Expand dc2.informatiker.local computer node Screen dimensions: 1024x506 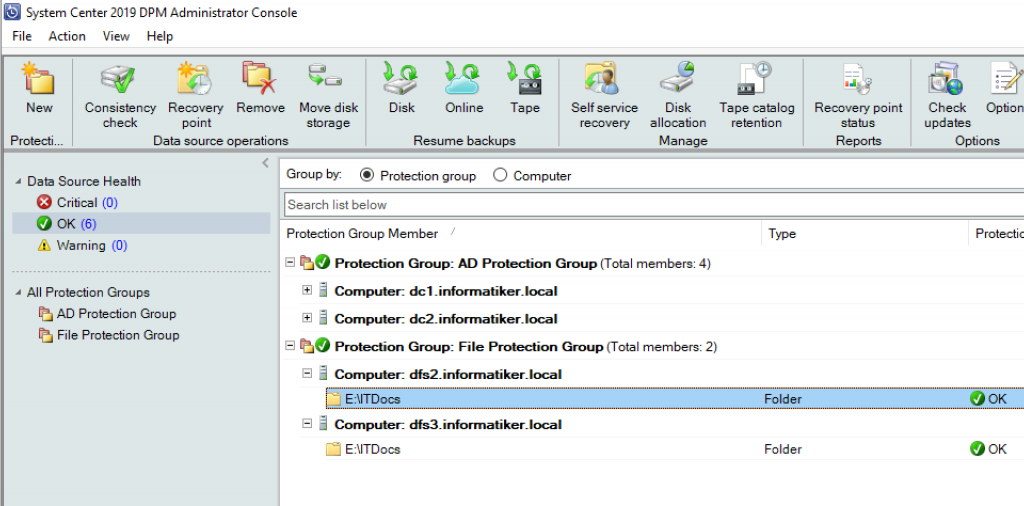(307, 318)
